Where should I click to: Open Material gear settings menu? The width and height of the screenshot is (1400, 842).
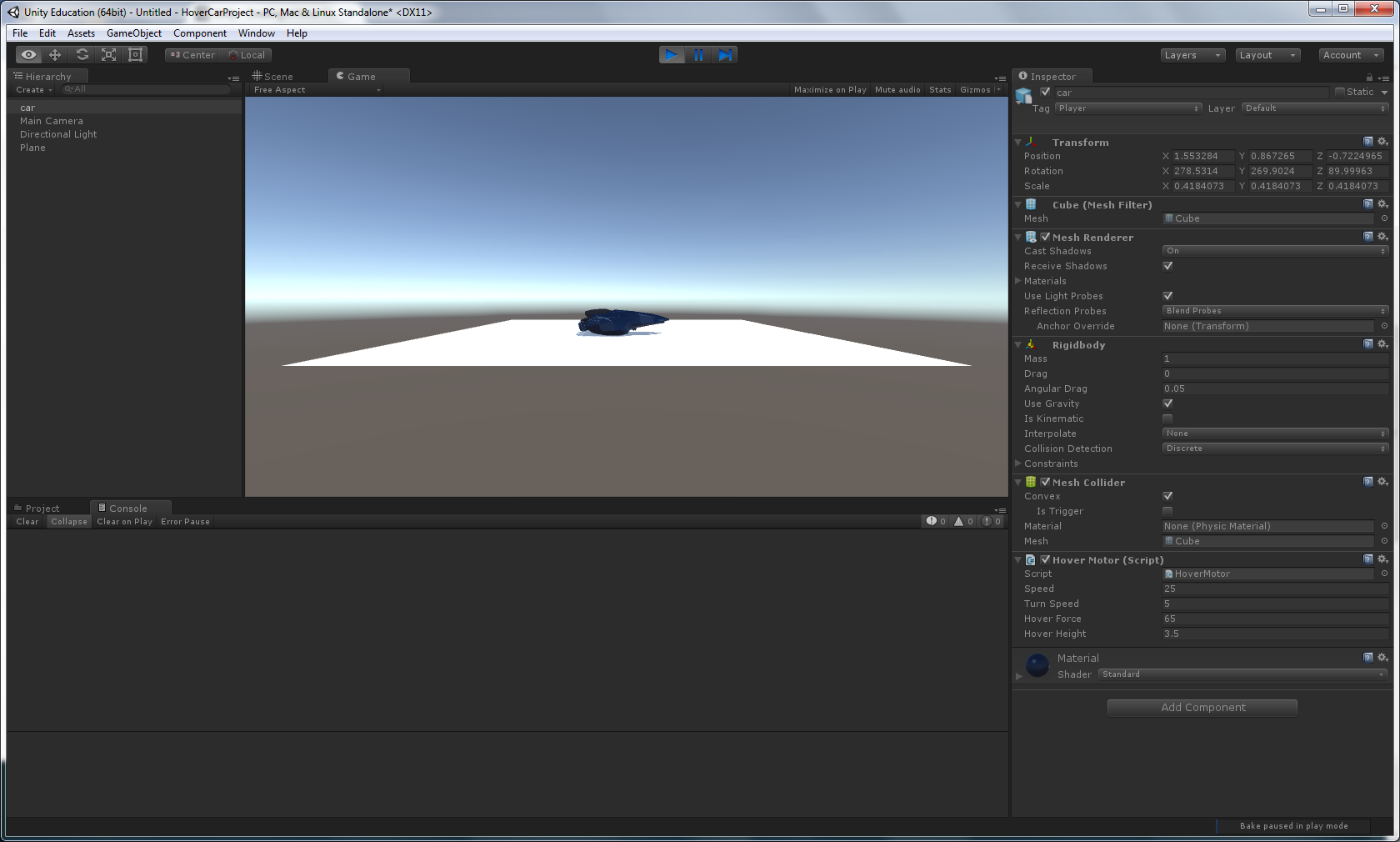pyautogui.click(x=1382, y=658)
